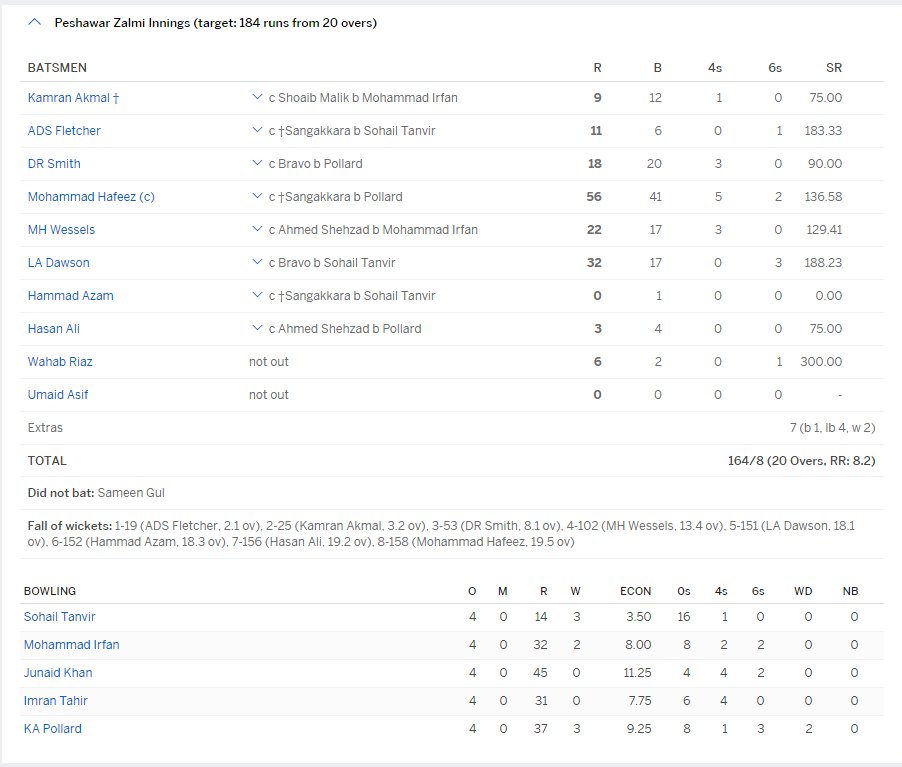
Task: Expand DR Smith dismissal chevron
Action: coord(257,164)
